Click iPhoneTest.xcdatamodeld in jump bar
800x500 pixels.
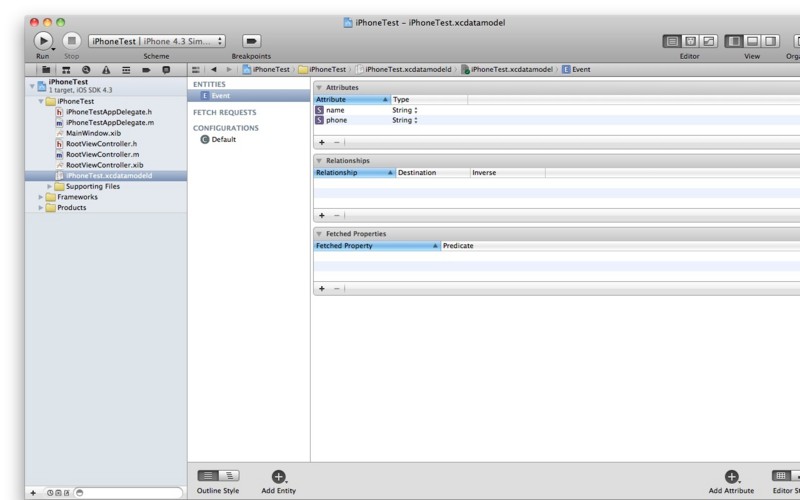pyautogui.click(x=403, y=70)
